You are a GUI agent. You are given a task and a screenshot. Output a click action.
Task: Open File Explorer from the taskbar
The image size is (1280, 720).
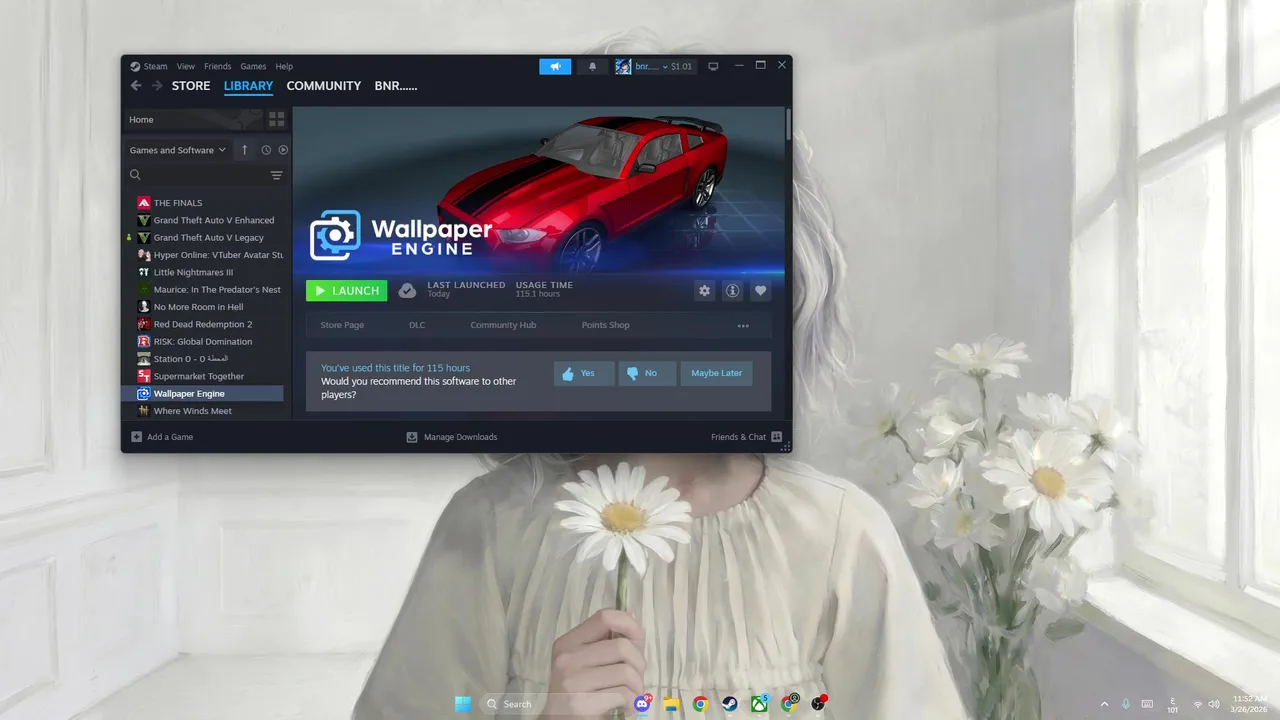coord(671,704)
